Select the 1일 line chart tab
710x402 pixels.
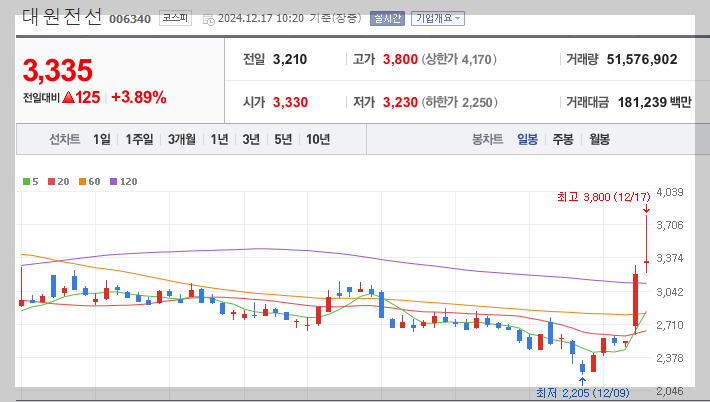click(x=102, y=139)
